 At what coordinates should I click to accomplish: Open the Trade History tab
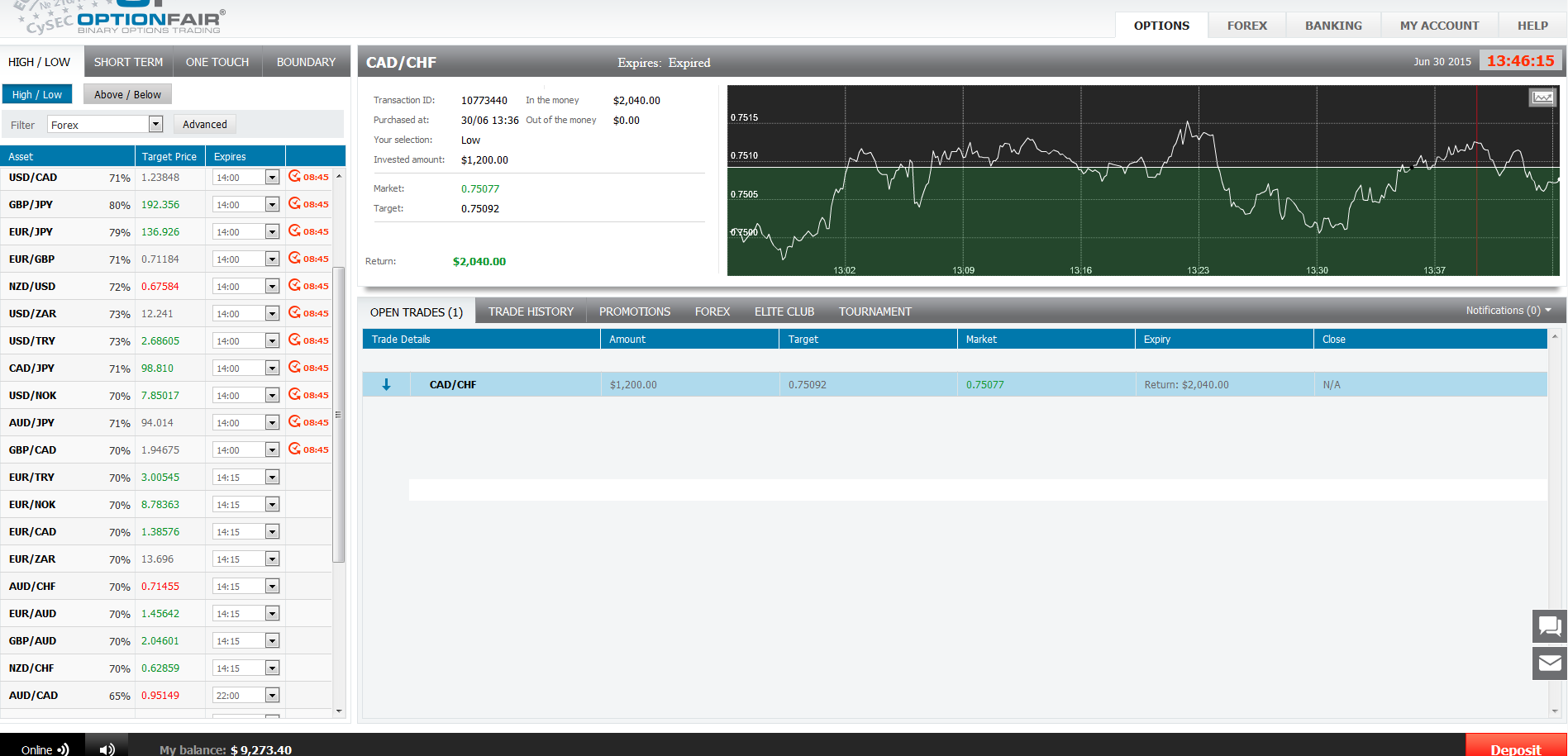pos(531,311)
